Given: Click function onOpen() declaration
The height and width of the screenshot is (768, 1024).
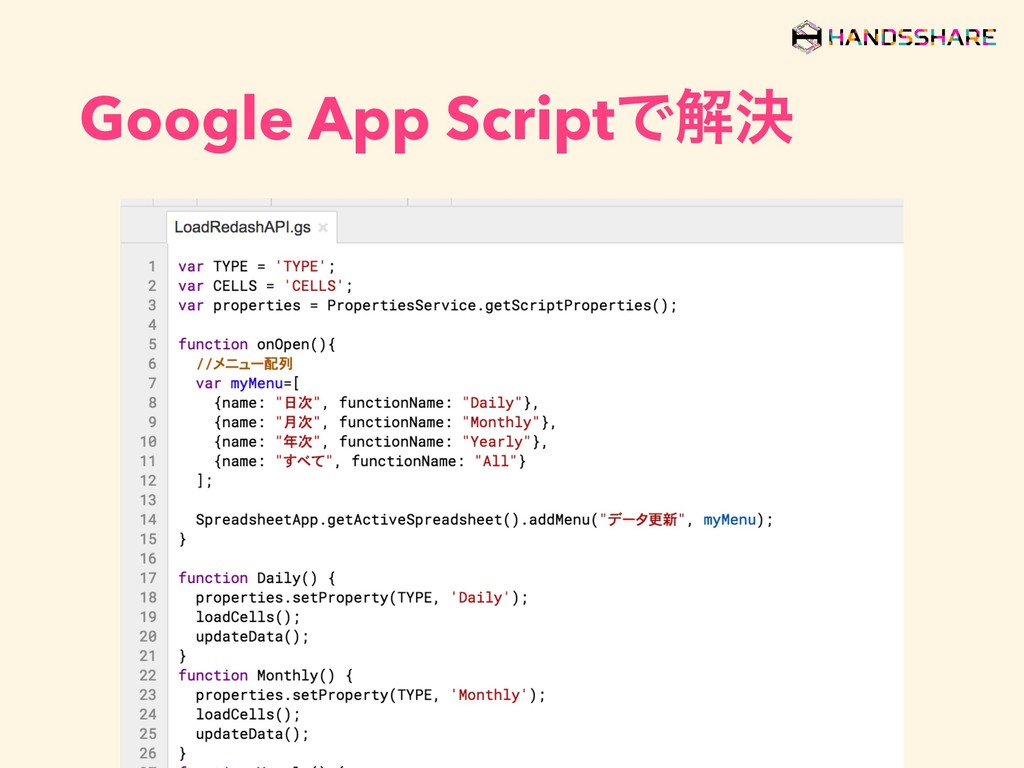Looking at the screenshot, I should click(x=257, y=344).
